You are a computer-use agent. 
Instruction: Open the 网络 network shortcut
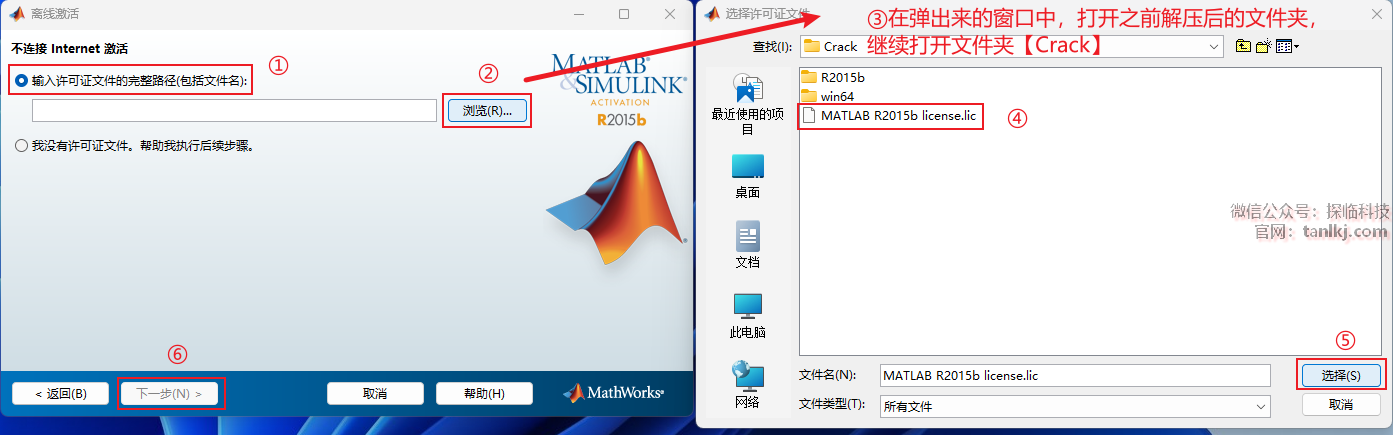coord(747,386)
